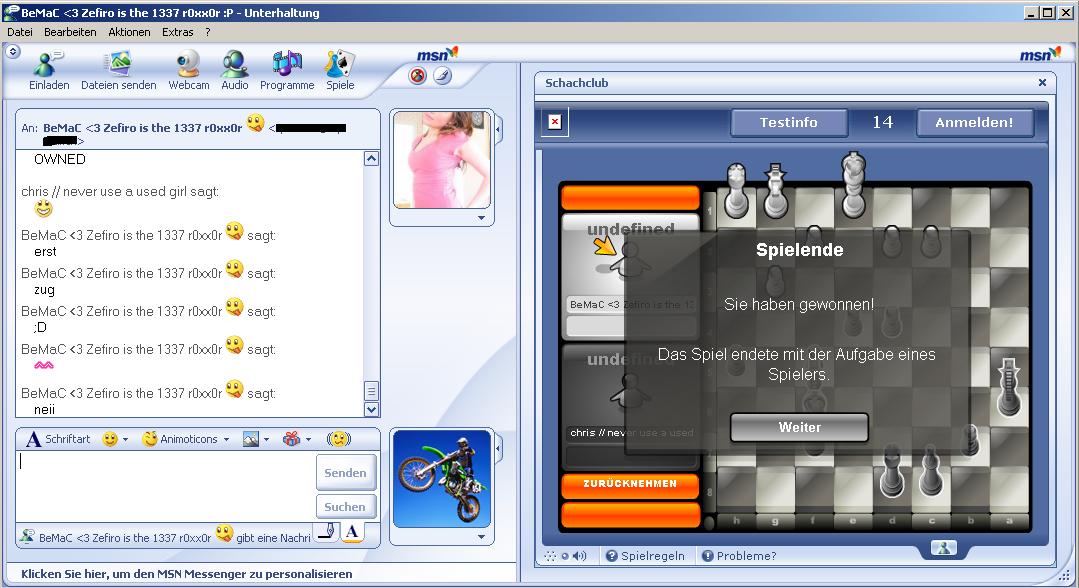The image size is (1079, 588).
Task: Click the bottom orange bar below Zurücknehmen
Action: (x=630, y=515)
